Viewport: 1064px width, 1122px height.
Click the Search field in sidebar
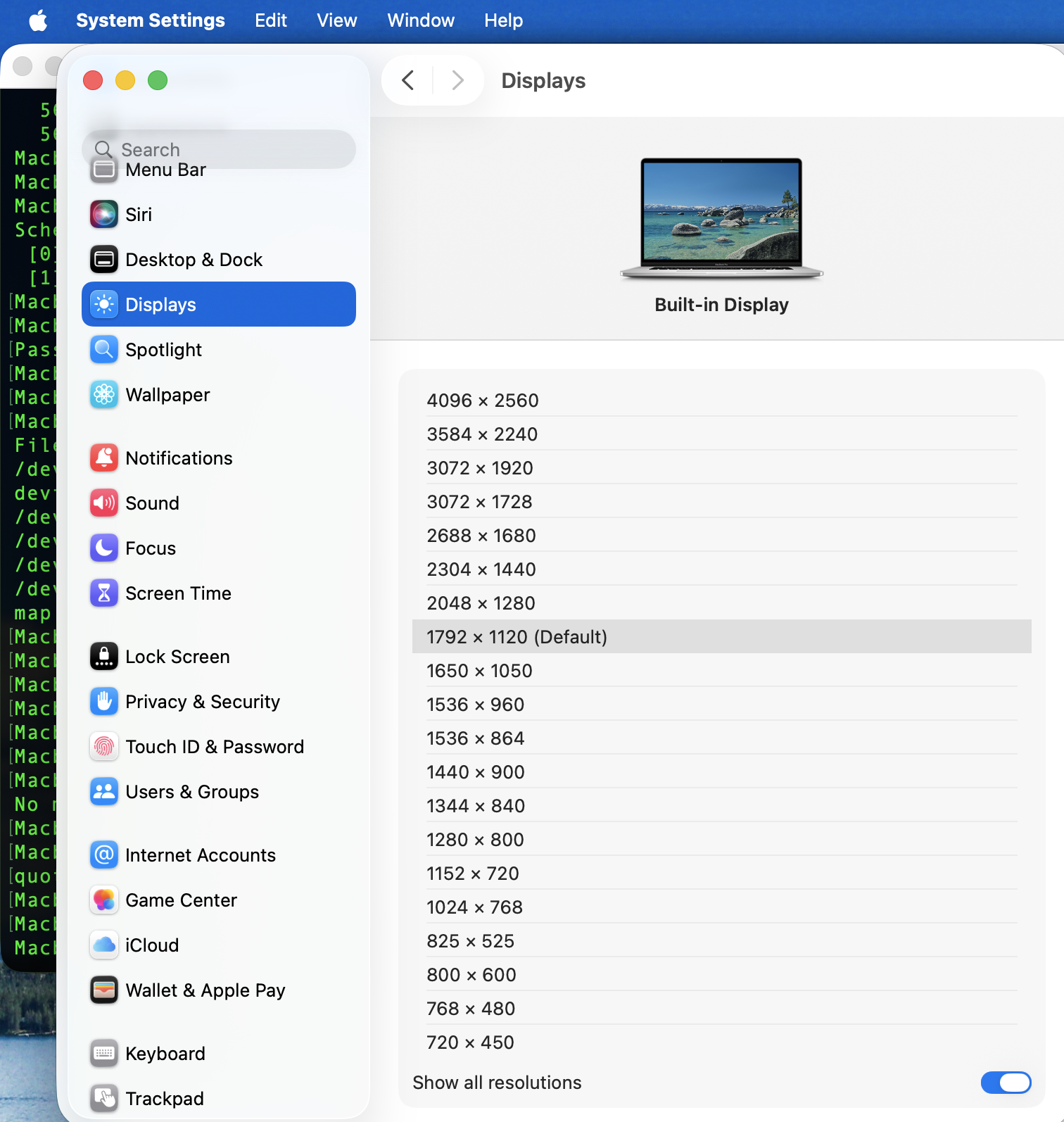click(219, 149)
